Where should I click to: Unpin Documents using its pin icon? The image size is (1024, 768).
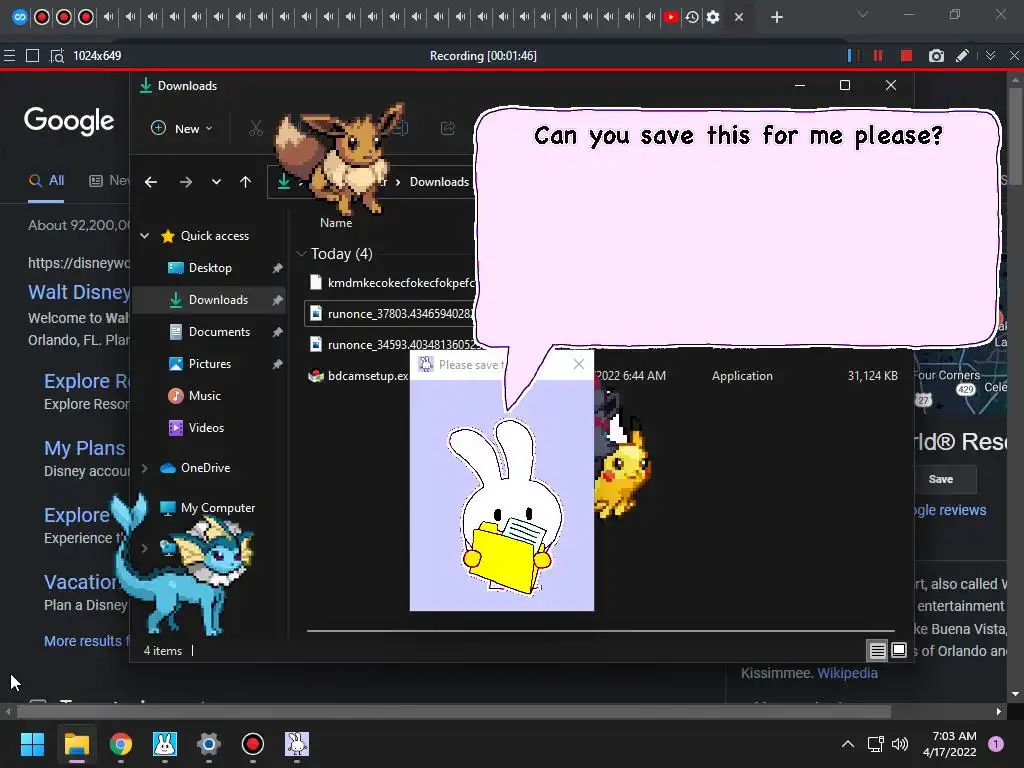click(277, 332)
